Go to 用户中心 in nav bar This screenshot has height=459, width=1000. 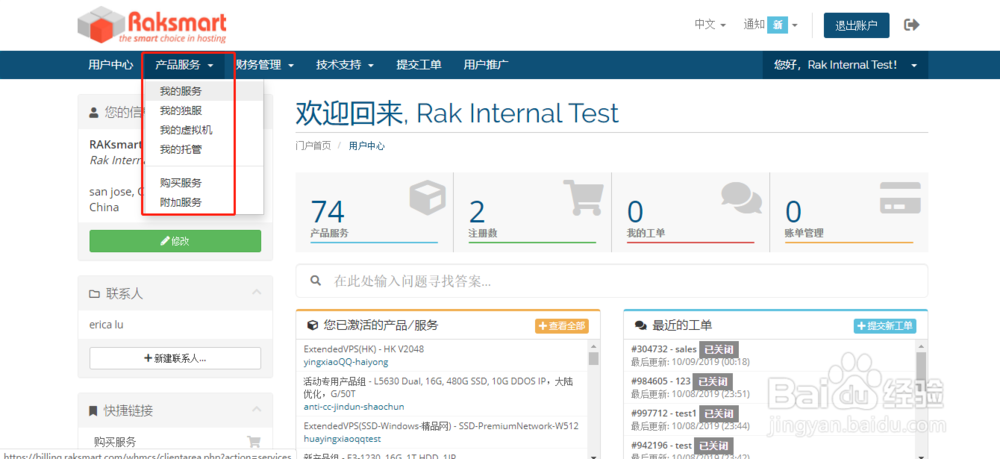pyautogui.click(x=111, y=65)
